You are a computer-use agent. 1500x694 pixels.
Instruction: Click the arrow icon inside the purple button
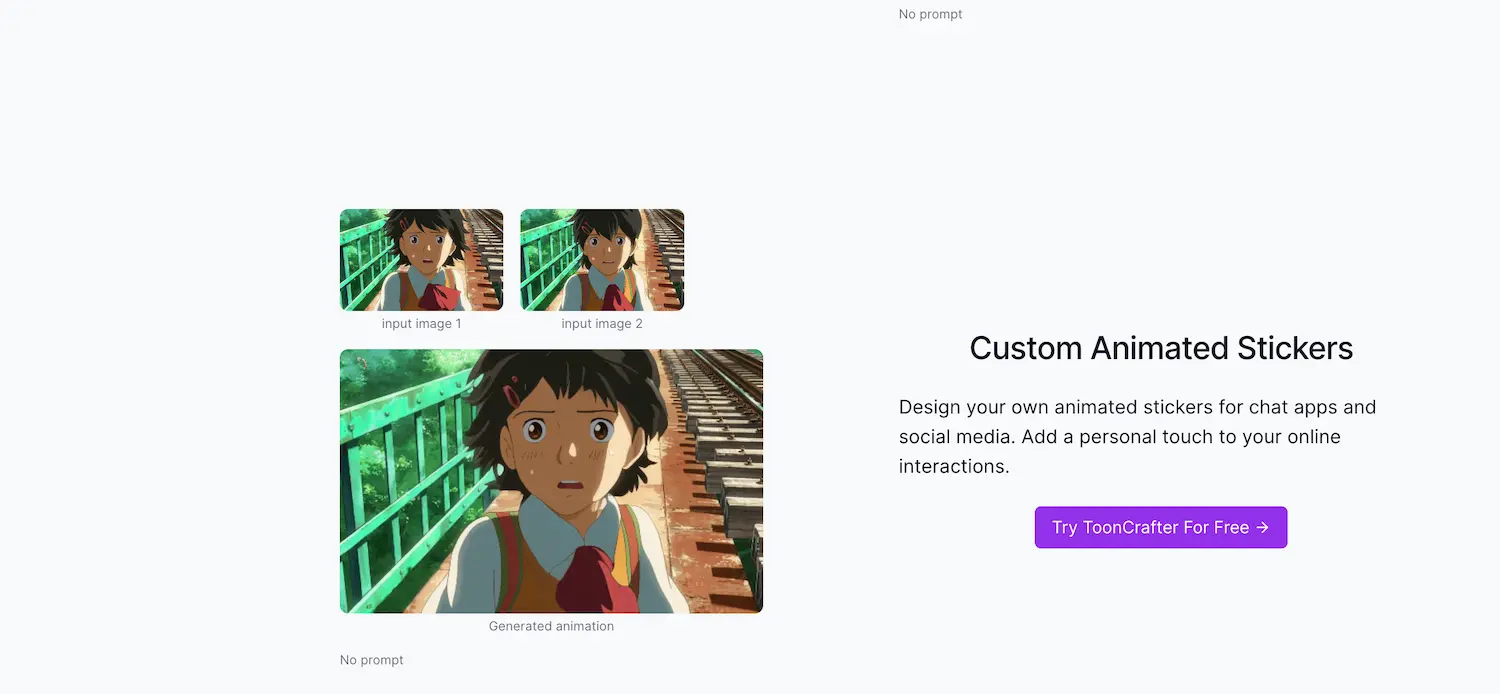[x=1263, y=527]
